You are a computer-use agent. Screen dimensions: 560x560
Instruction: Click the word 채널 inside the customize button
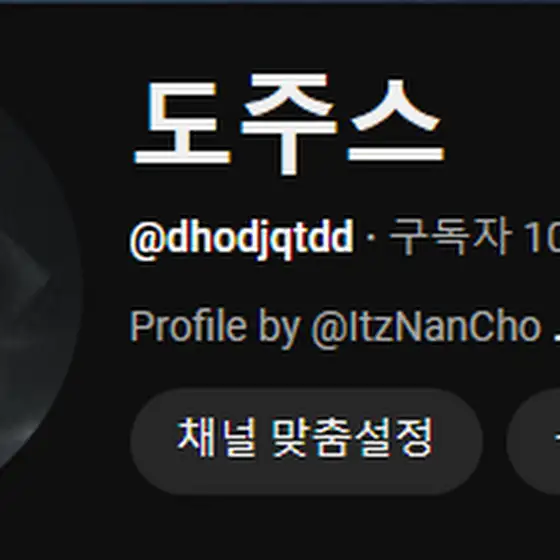tap(216, 438)
